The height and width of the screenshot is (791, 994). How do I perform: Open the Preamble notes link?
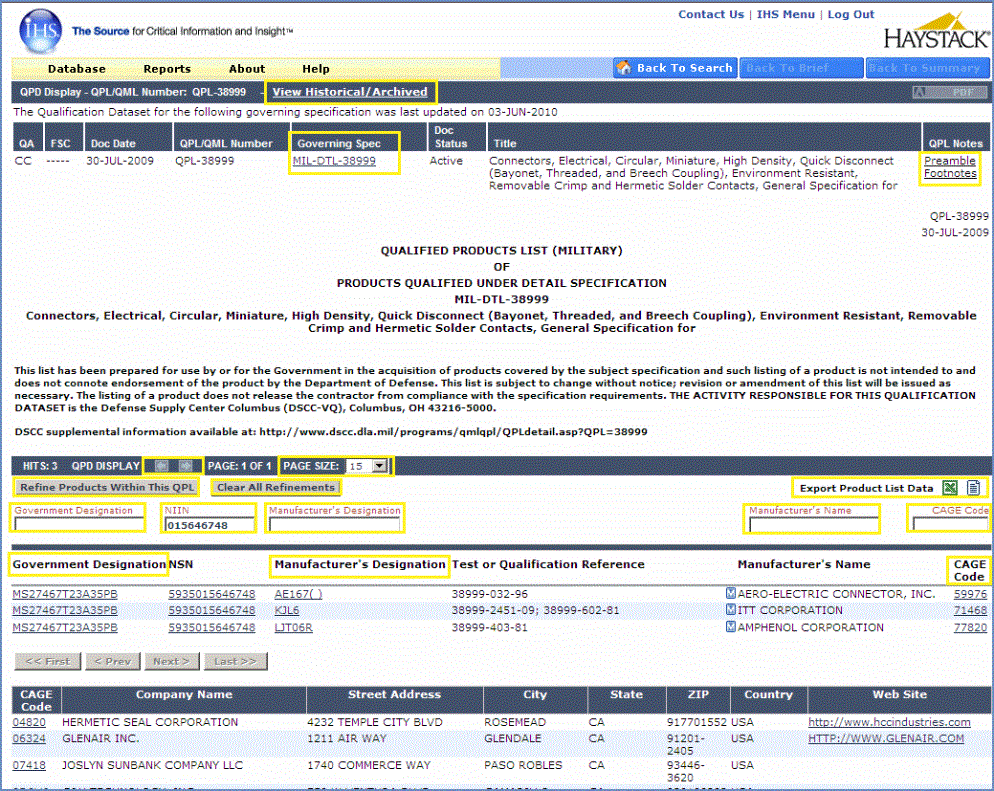[950, 161]
